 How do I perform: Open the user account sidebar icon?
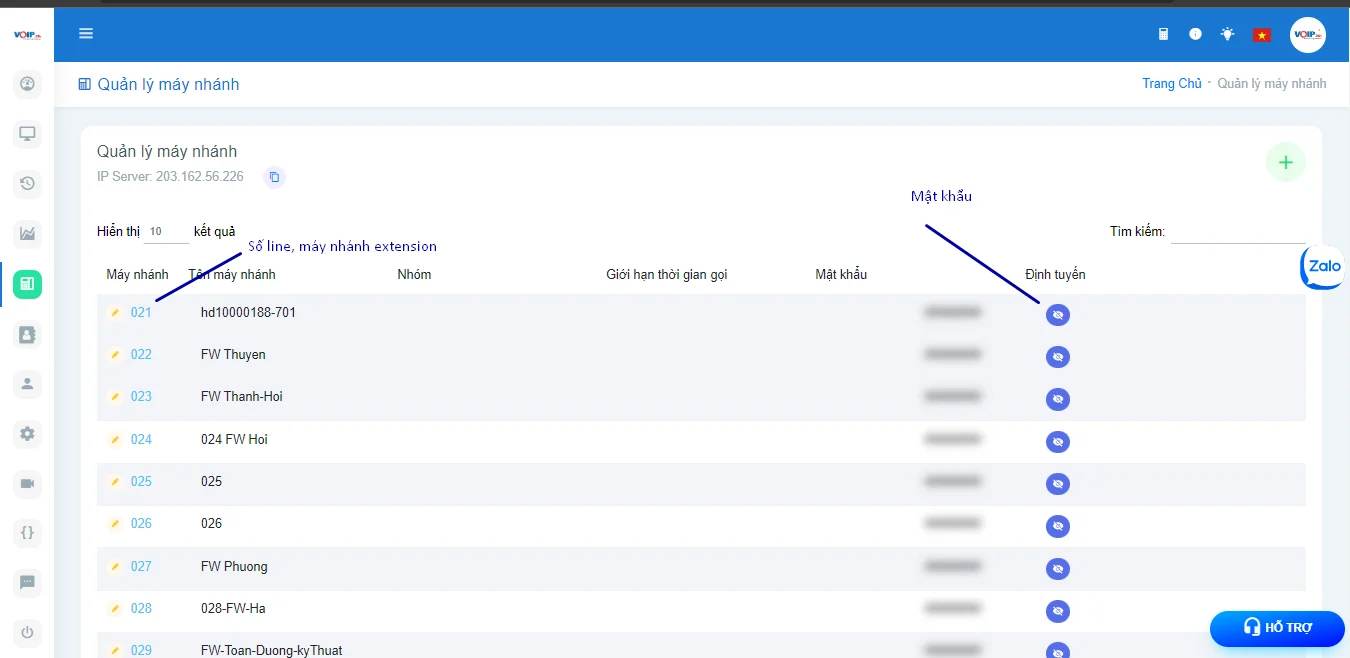click(x=27, y=383)
